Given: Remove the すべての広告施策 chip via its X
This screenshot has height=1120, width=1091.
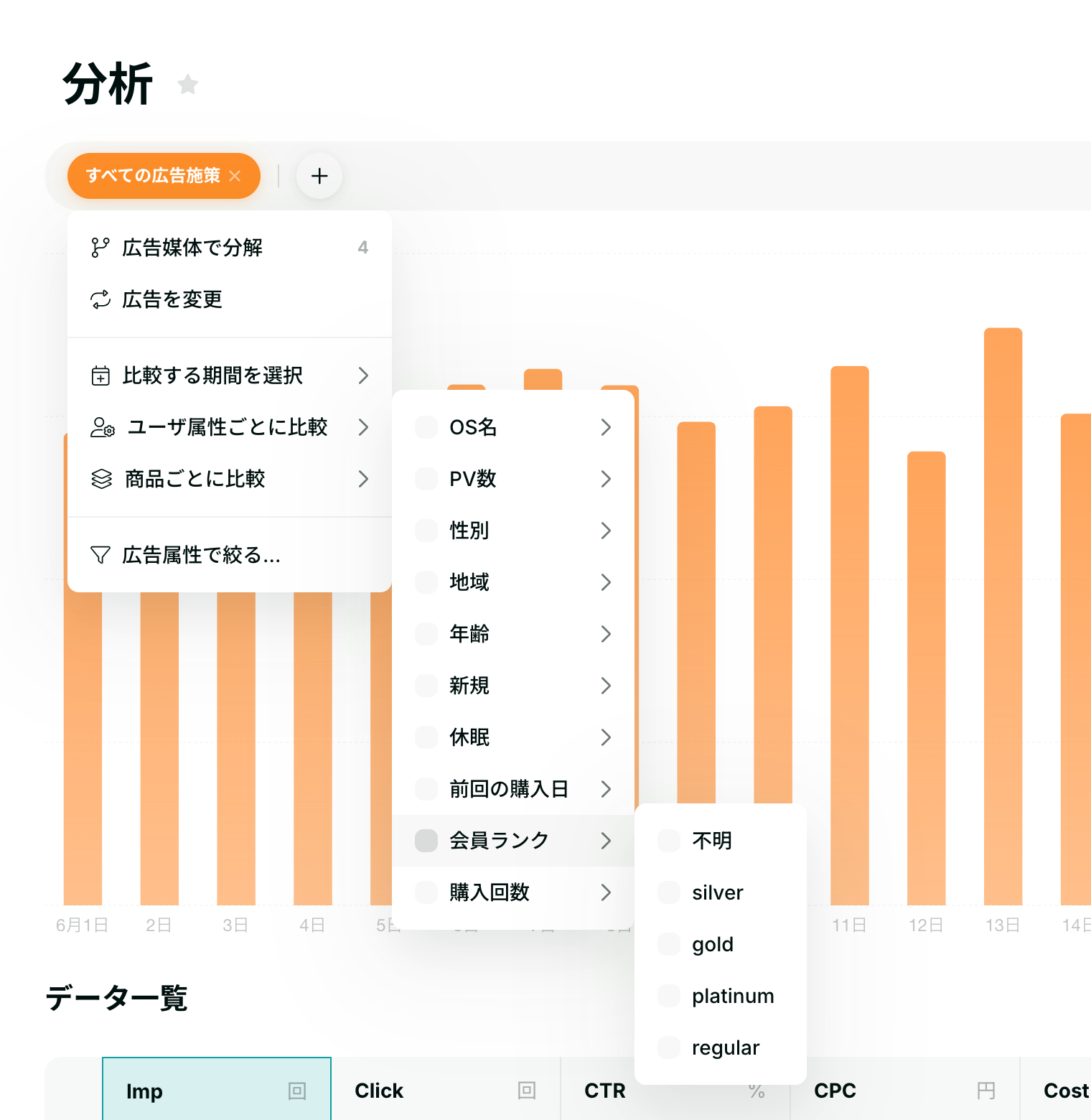Looking at the screenshot, I should (x=235, y=176).
